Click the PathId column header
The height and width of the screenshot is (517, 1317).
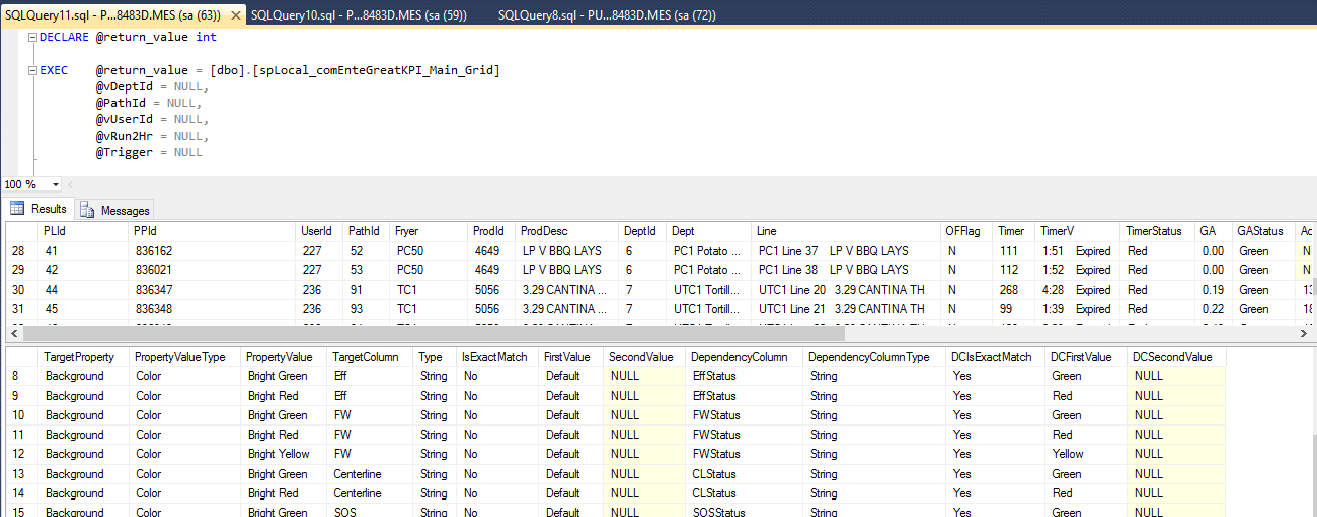pos(366,231)
